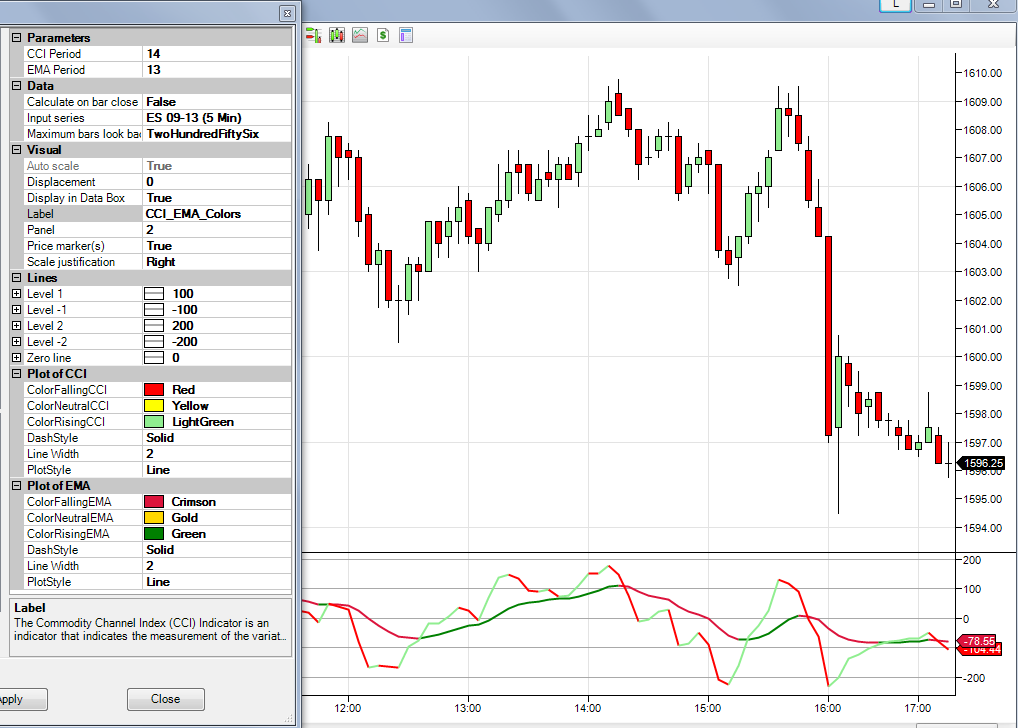Screen dimensions: 1018x728
Task: Open Scale justification Right value
Action: tap(217, 262)
